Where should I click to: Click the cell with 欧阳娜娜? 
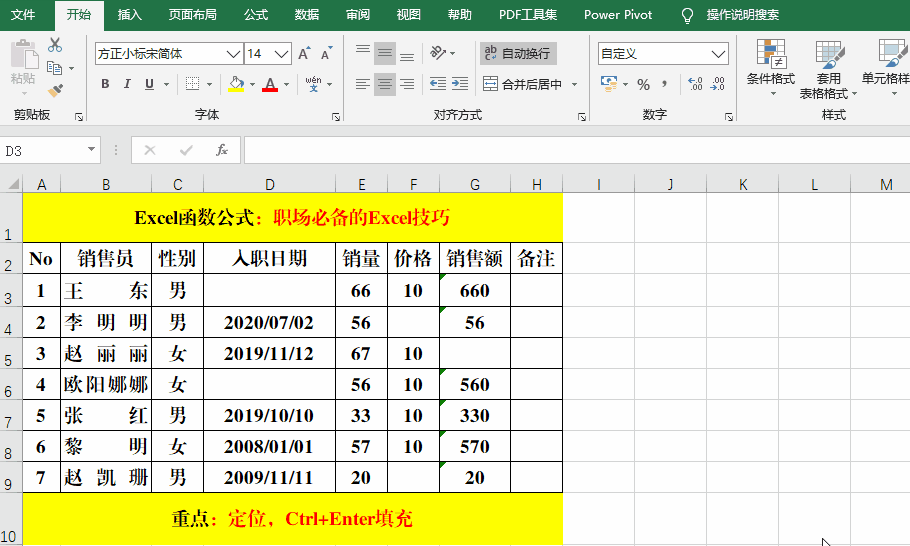click(106, 385)
